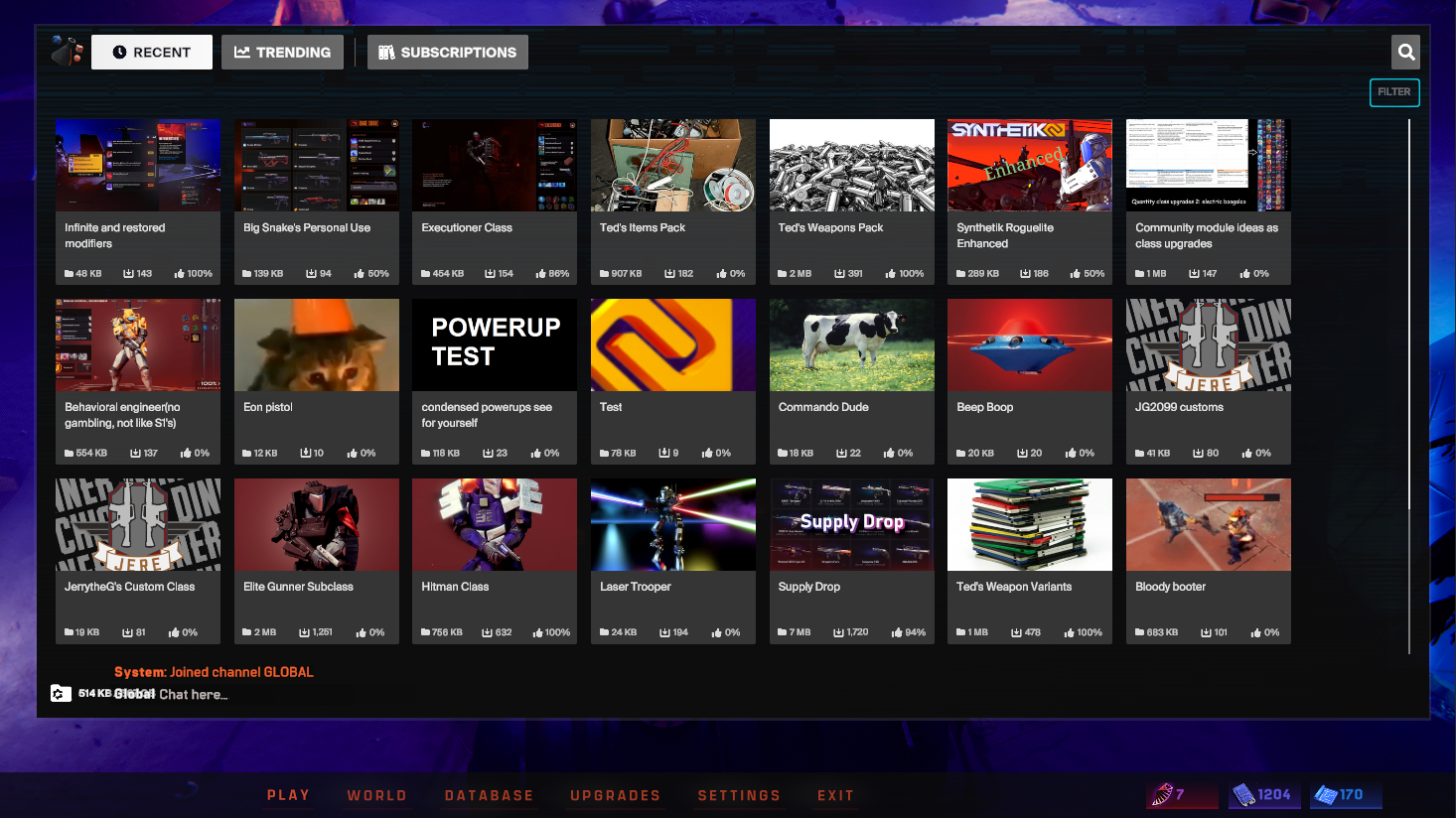Click Play in the bottom menu
The image size is (1456, 818).
pos(289,795)
